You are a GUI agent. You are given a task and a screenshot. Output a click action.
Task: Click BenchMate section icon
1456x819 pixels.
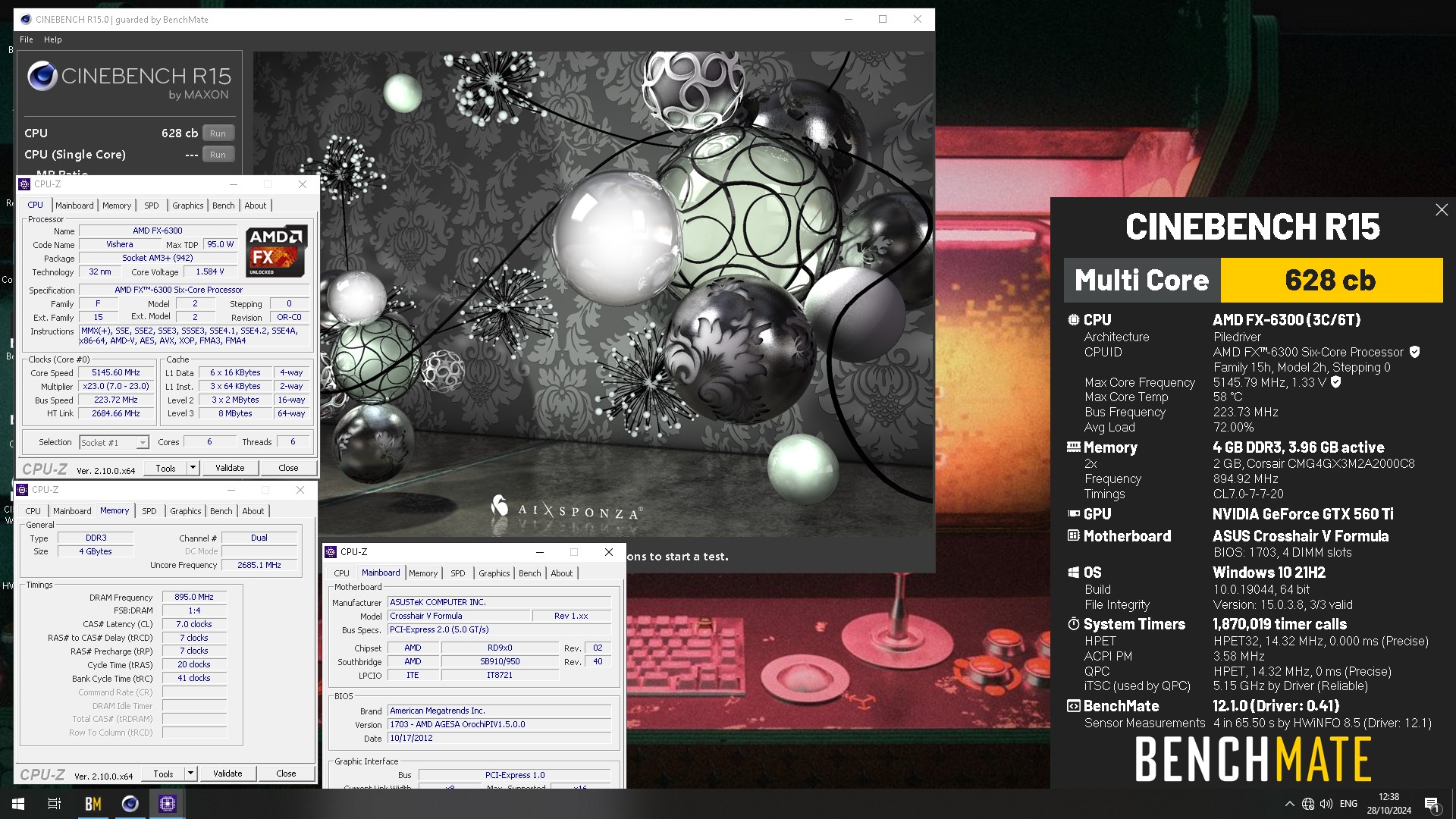(1074, 706)
